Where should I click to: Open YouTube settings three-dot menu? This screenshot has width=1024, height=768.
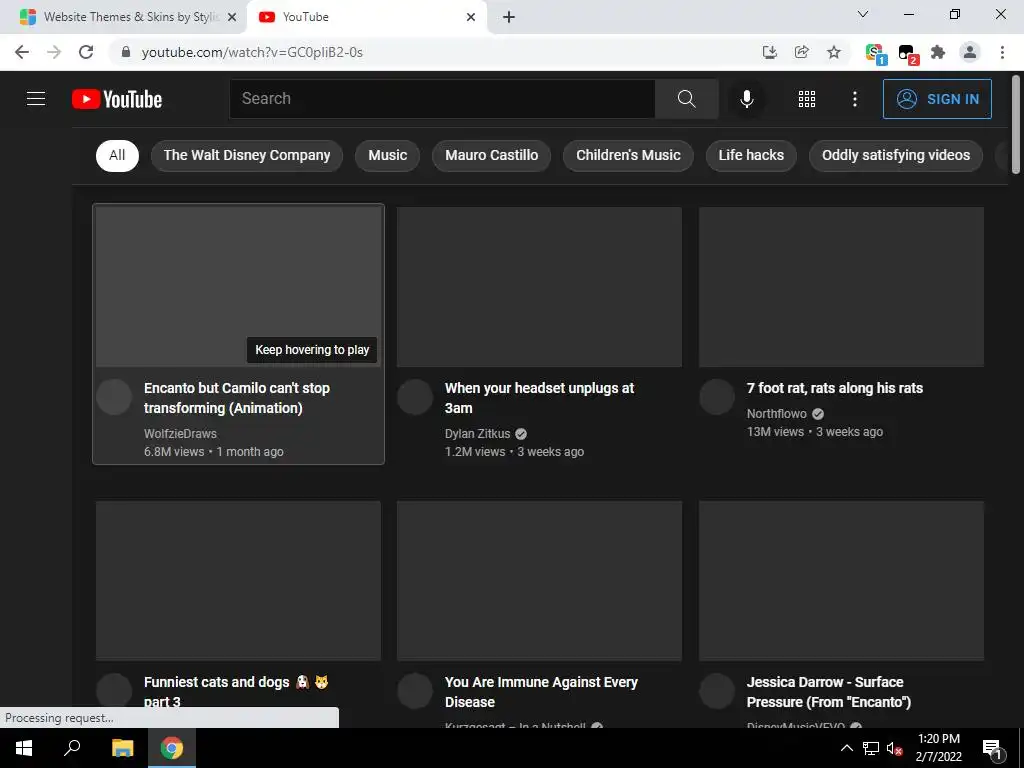[x=854, y=99]
